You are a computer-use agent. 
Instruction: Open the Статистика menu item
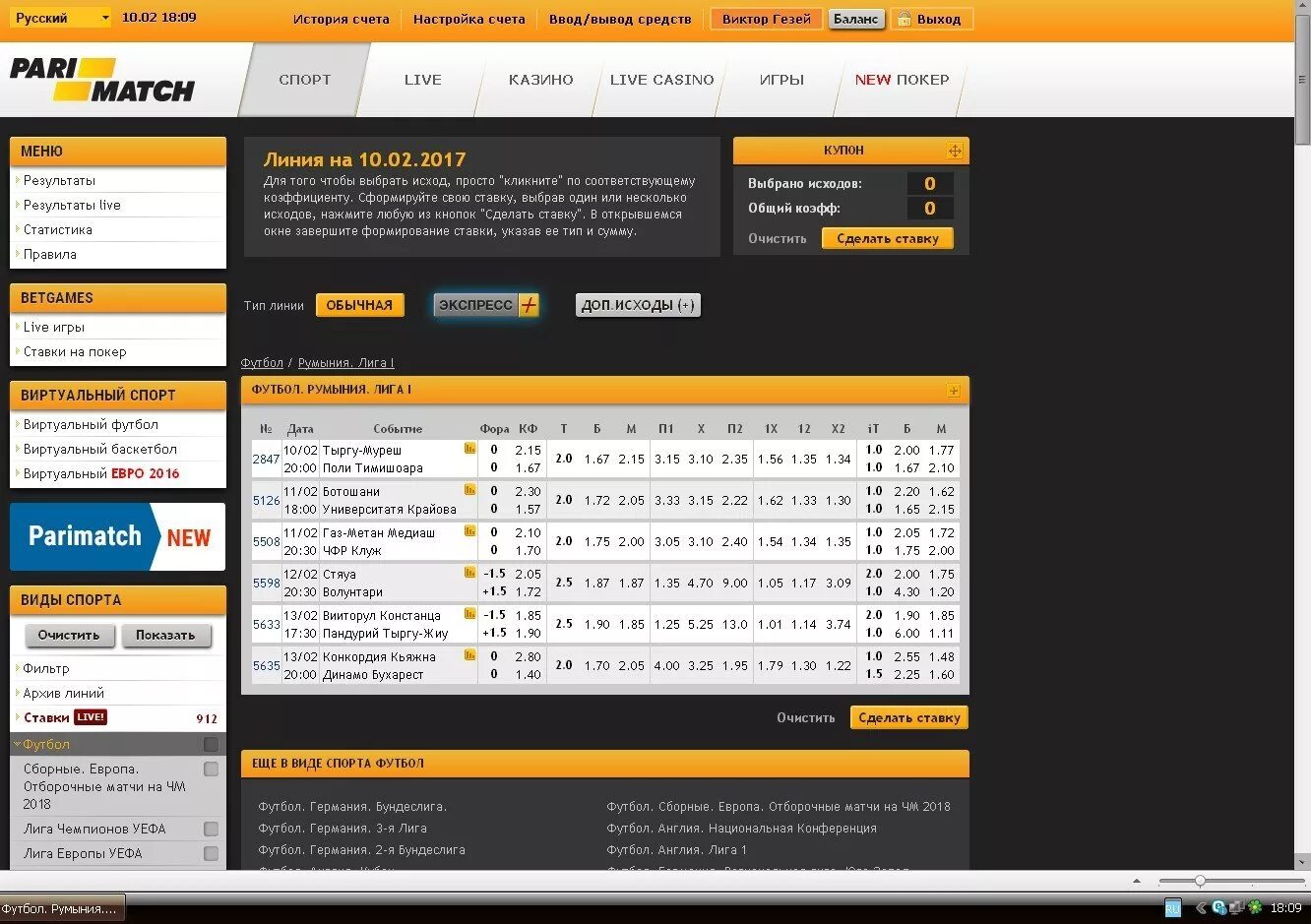pyautogui.click(x=57, y=229)
